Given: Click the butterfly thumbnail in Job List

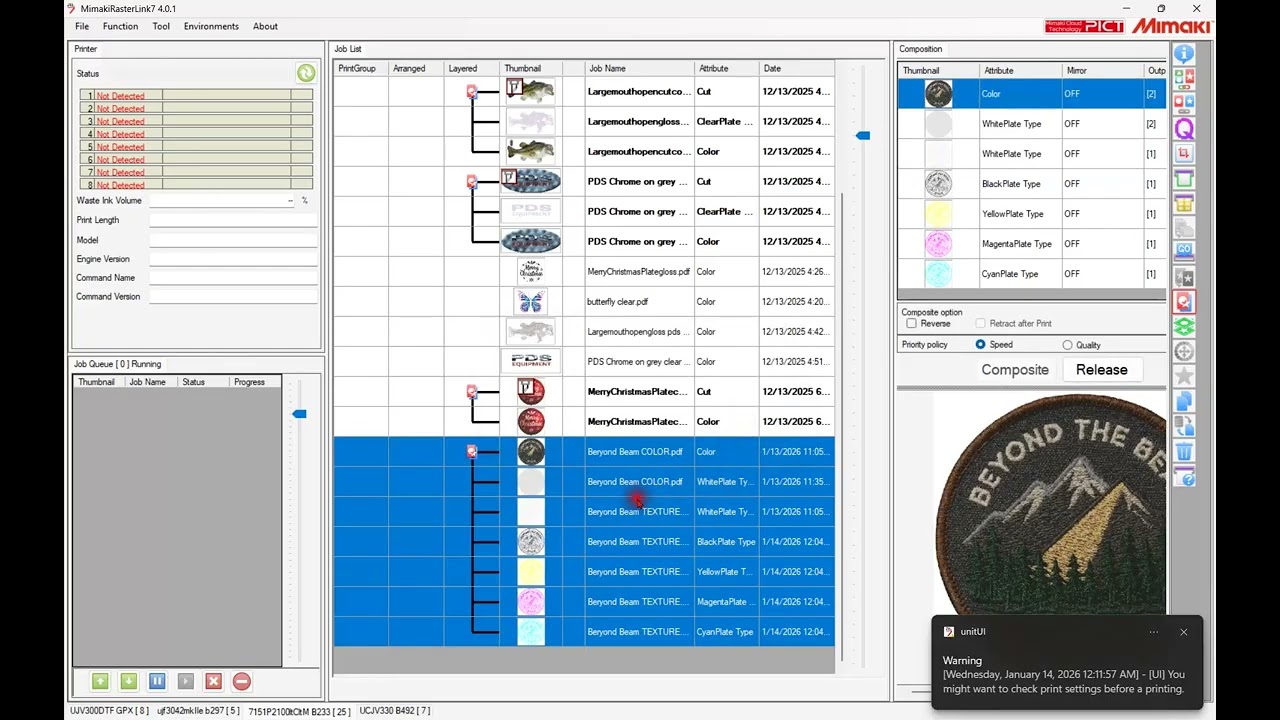Looking at the screenshot, I should pyautogui.click(x=531, y=302).
